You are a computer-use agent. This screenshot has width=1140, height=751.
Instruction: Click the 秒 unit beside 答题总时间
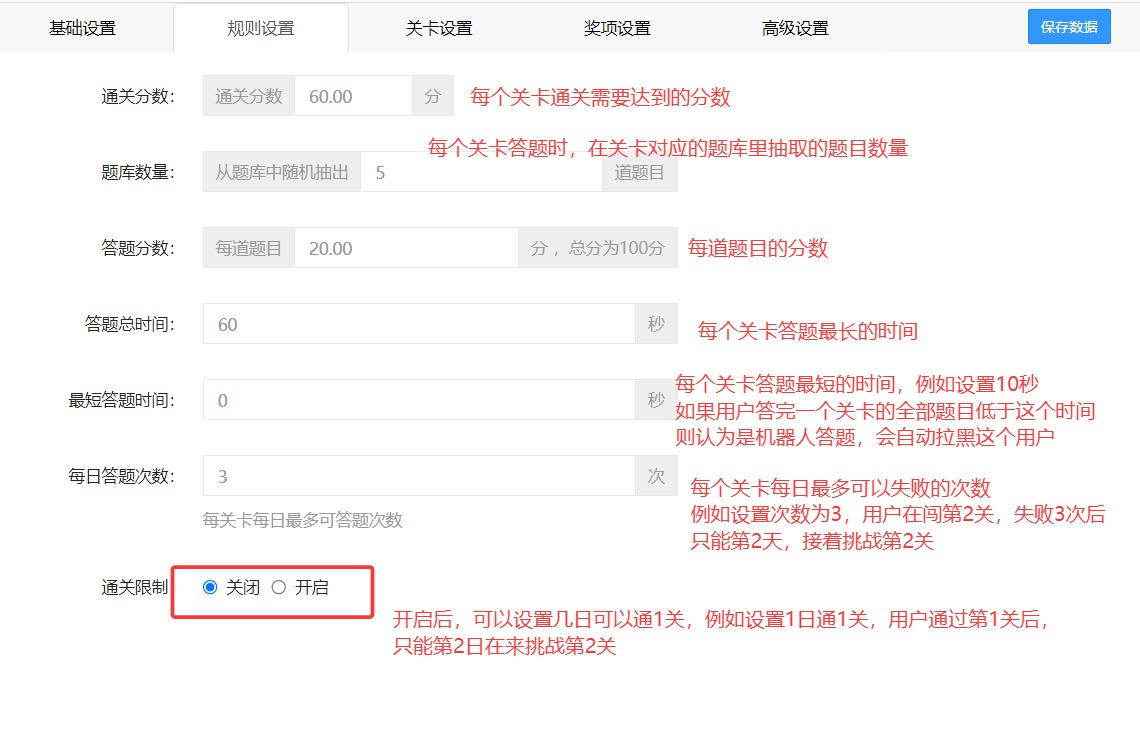click(x=656, y=324)
